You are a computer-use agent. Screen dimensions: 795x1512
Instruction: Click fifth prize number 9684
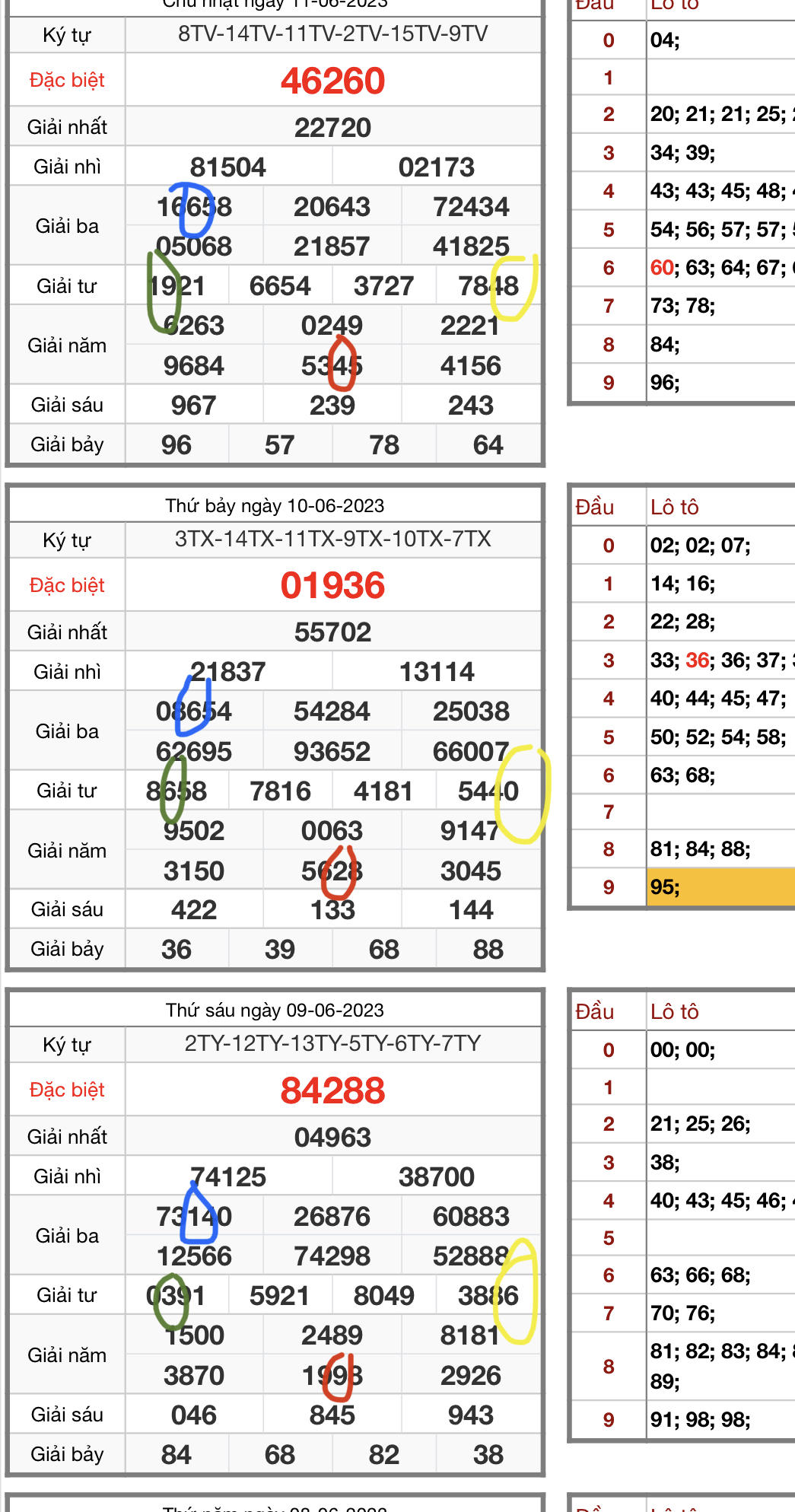[x=194, y=365]
